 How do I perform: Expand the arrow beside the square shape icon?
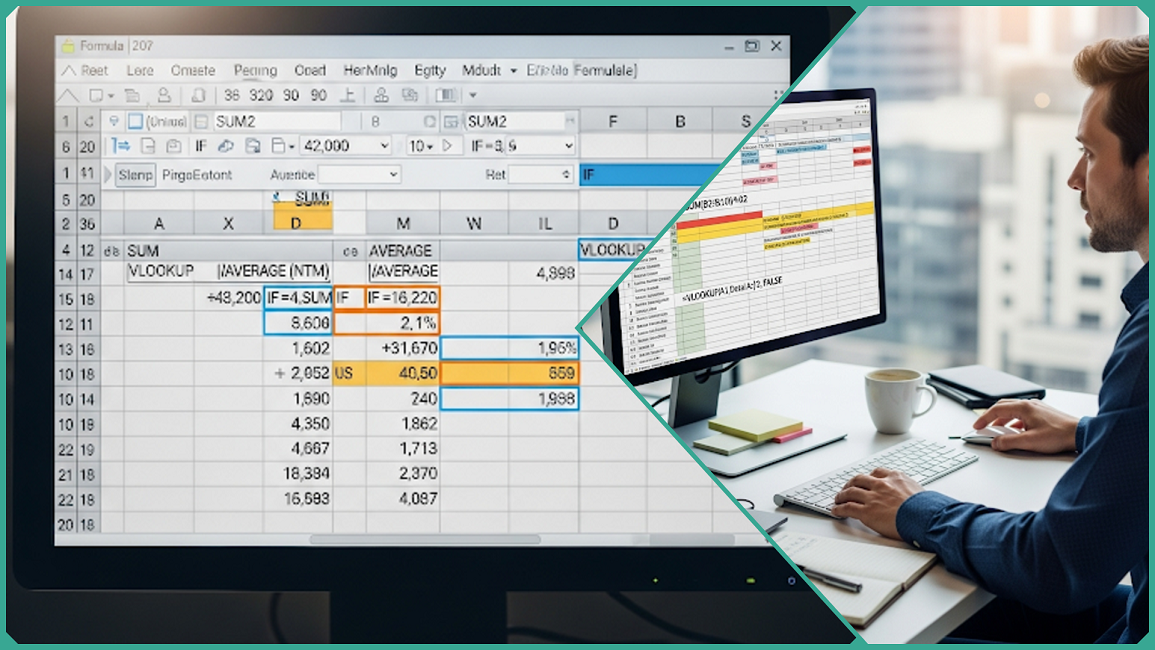[x=111, y=97]
